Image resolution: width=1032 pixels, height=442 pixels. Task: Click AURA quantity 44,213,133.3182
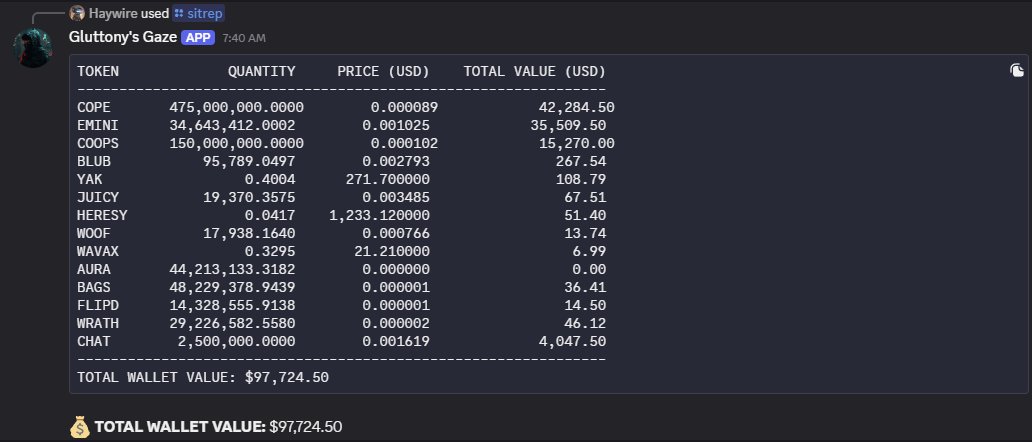(x=232, y=269)
